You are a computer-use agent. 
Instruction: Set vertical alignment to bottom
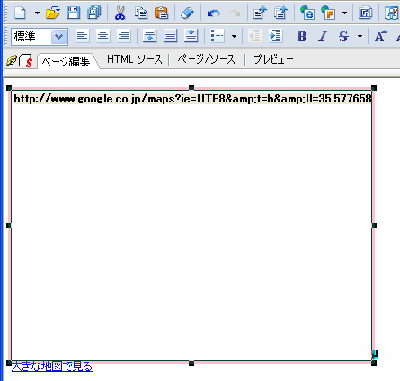coord(191,36)
